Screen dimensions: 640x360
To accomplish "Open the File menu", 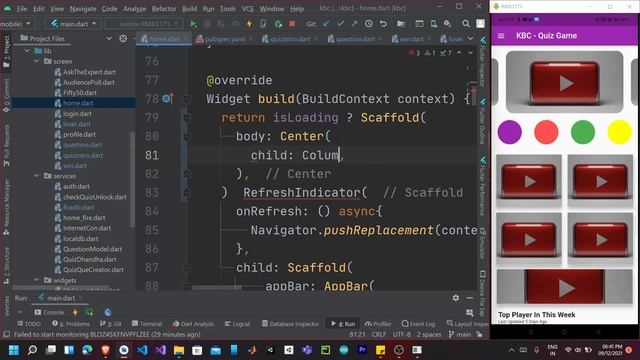I will (x=22, y=9).
